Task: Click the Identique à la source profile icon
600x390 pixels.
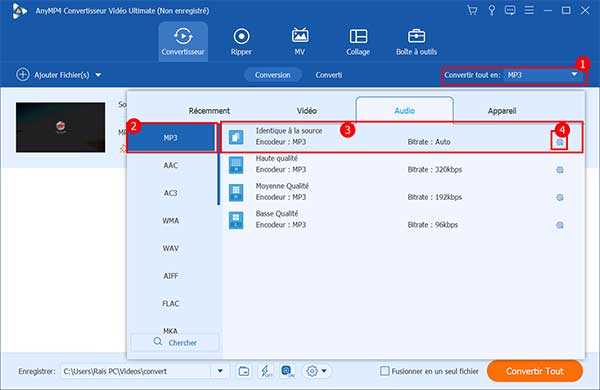Action: point(236,137)
